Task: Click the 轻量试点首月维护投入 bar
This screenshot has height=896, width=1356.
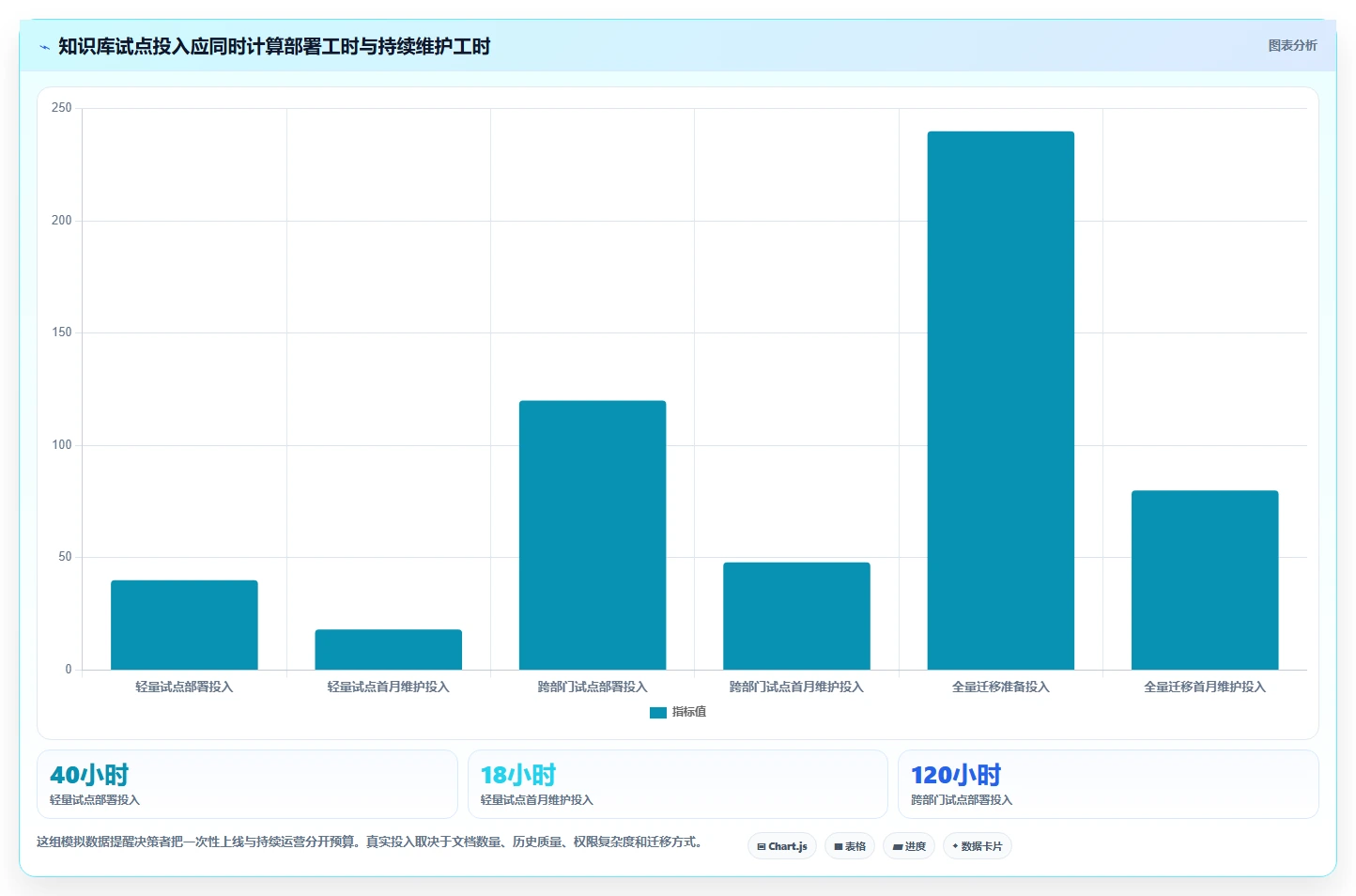Action: click(x=389, y=649)
